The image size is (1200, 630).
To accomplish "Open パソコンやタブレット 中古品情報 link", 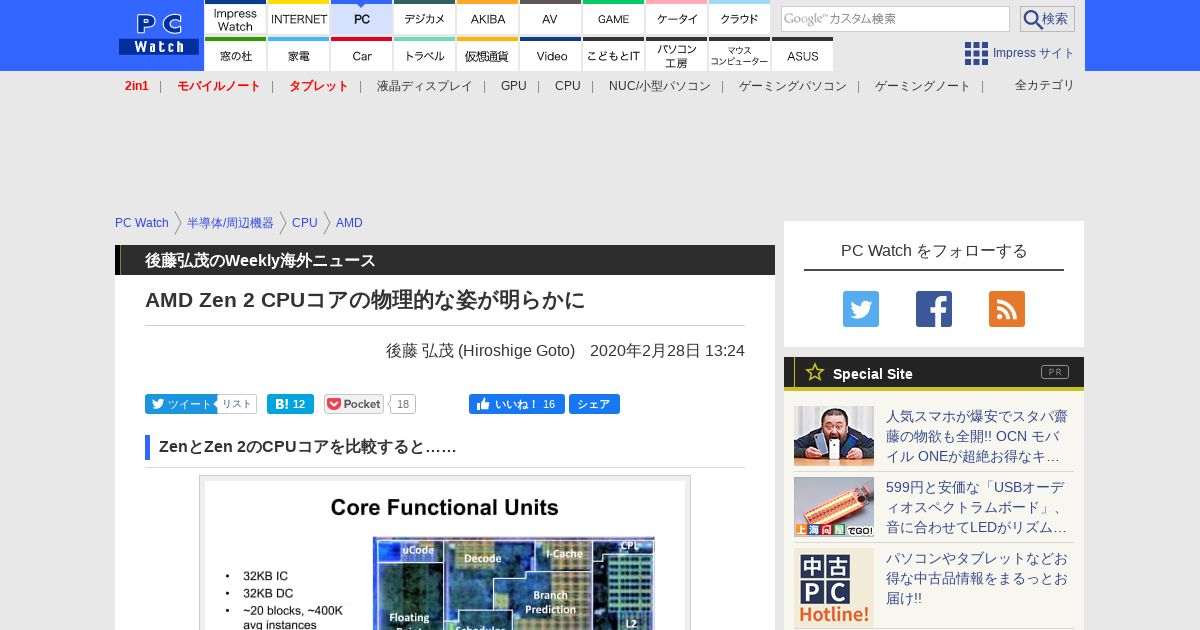I will 977,578.
